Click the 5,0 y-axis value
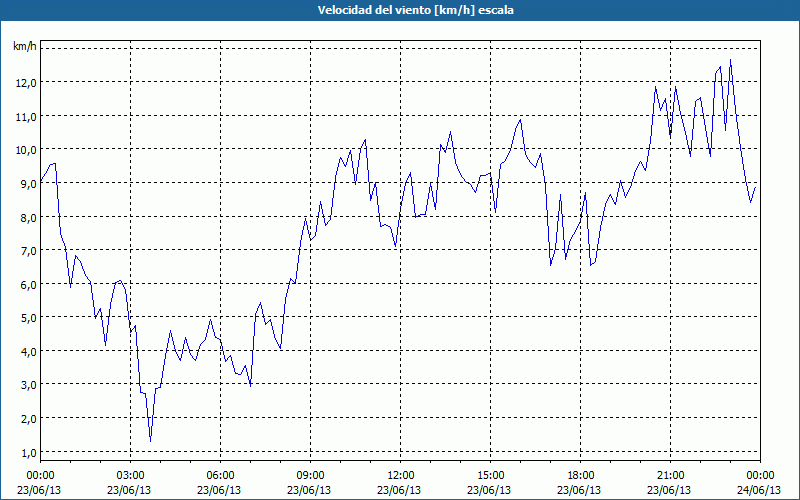Screen dimensions: 800x500 click(x=29, y=318)
